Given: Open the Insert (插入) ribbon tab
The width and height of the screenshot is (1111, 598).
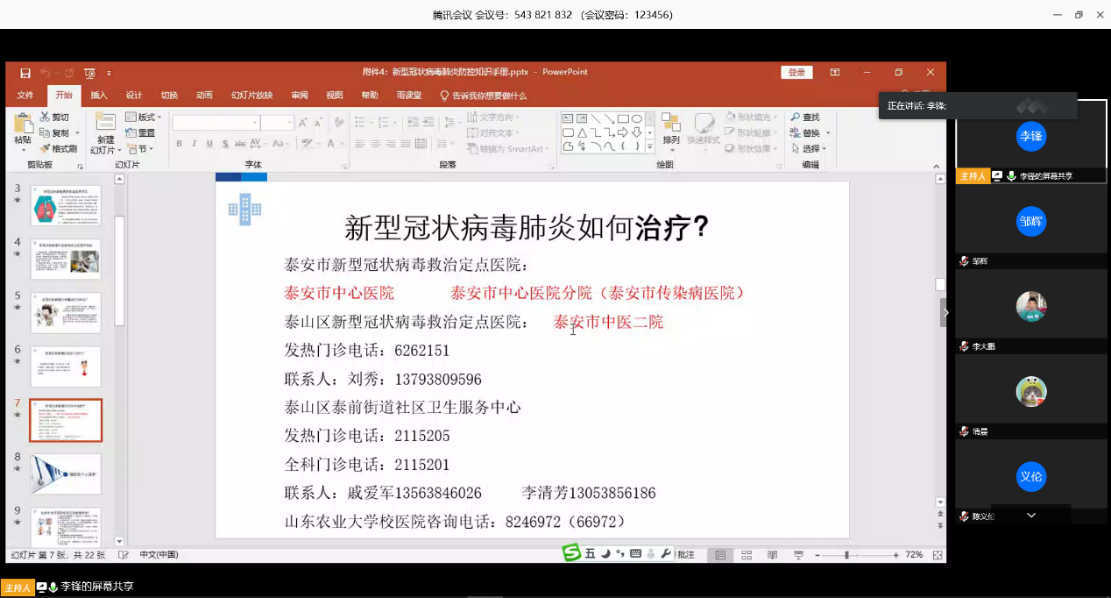Looking at the screenshot, I should (99, 95).
